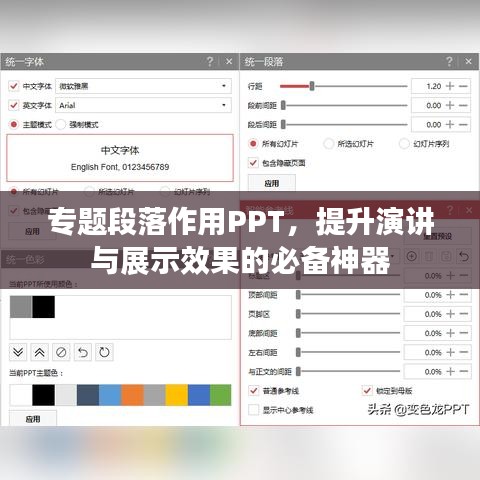Increase 与正文的间距 with its plus icon

pos(450,371)
